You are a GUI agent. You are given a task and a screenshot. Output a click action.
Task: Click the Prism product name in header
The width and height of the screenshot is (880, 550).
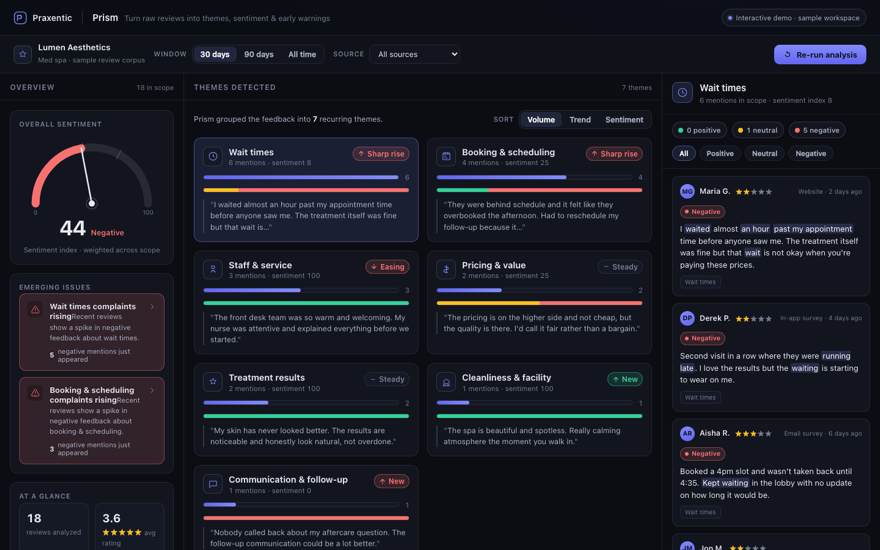click(105, 18)
